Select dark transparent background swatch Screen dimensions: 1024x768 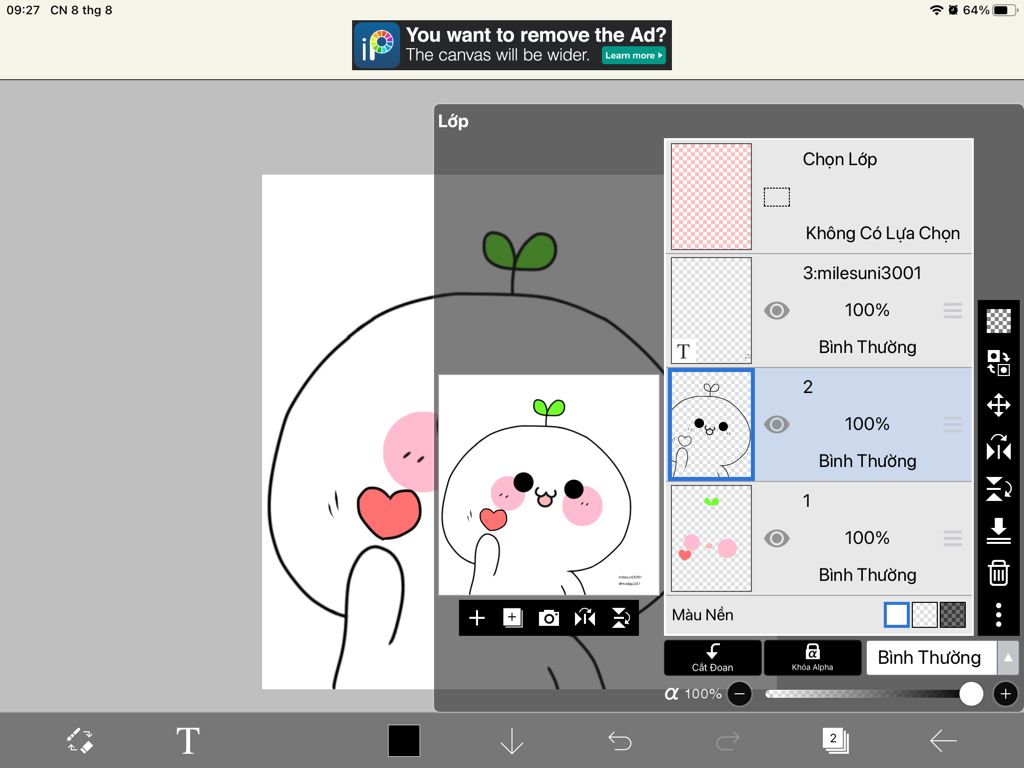pyautogui.click(x=952, y=615)
